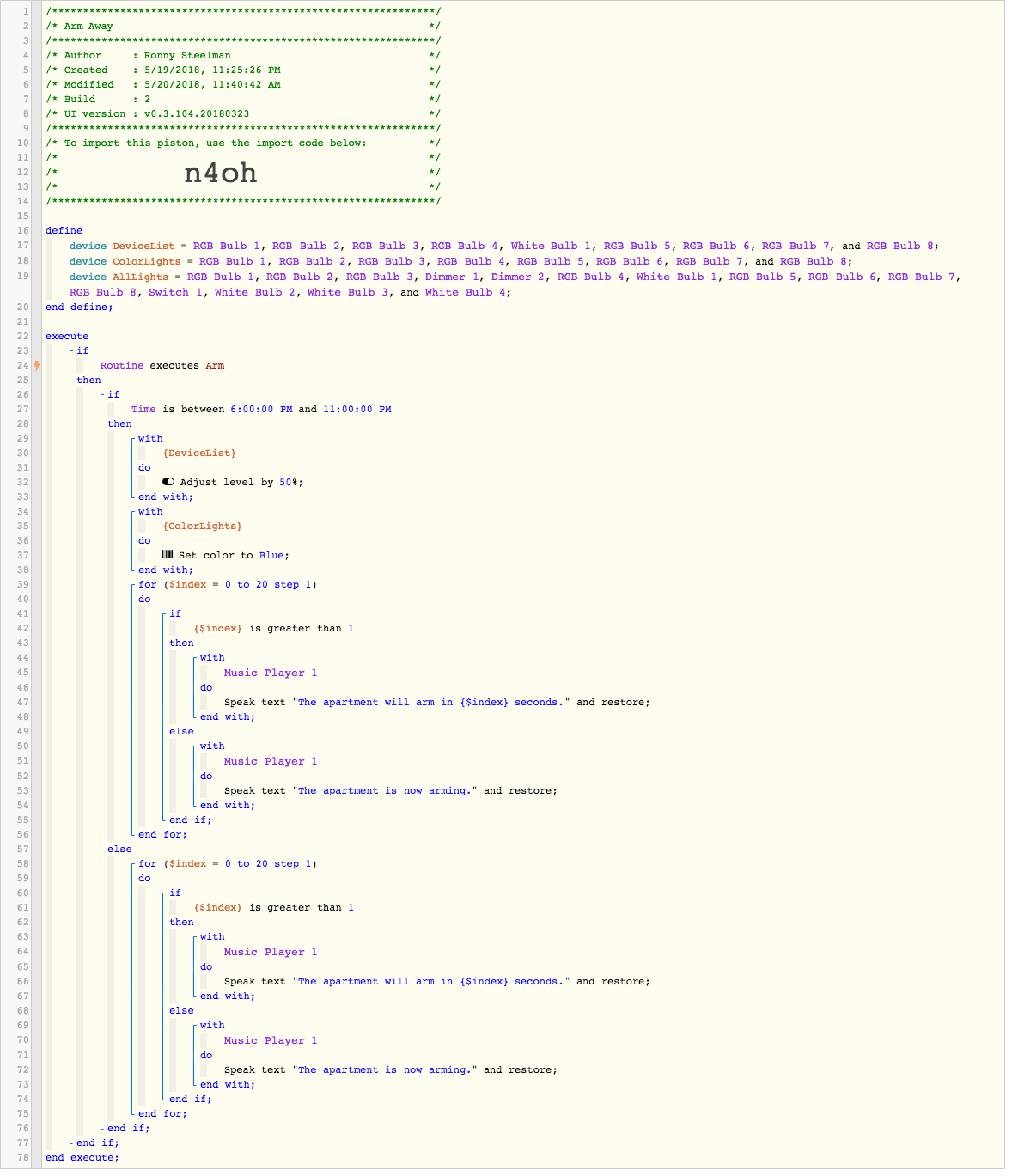This screenshot has width=1012, height=1176.
Task: Click Music Player 1 on line 70
Action: 271,1041
